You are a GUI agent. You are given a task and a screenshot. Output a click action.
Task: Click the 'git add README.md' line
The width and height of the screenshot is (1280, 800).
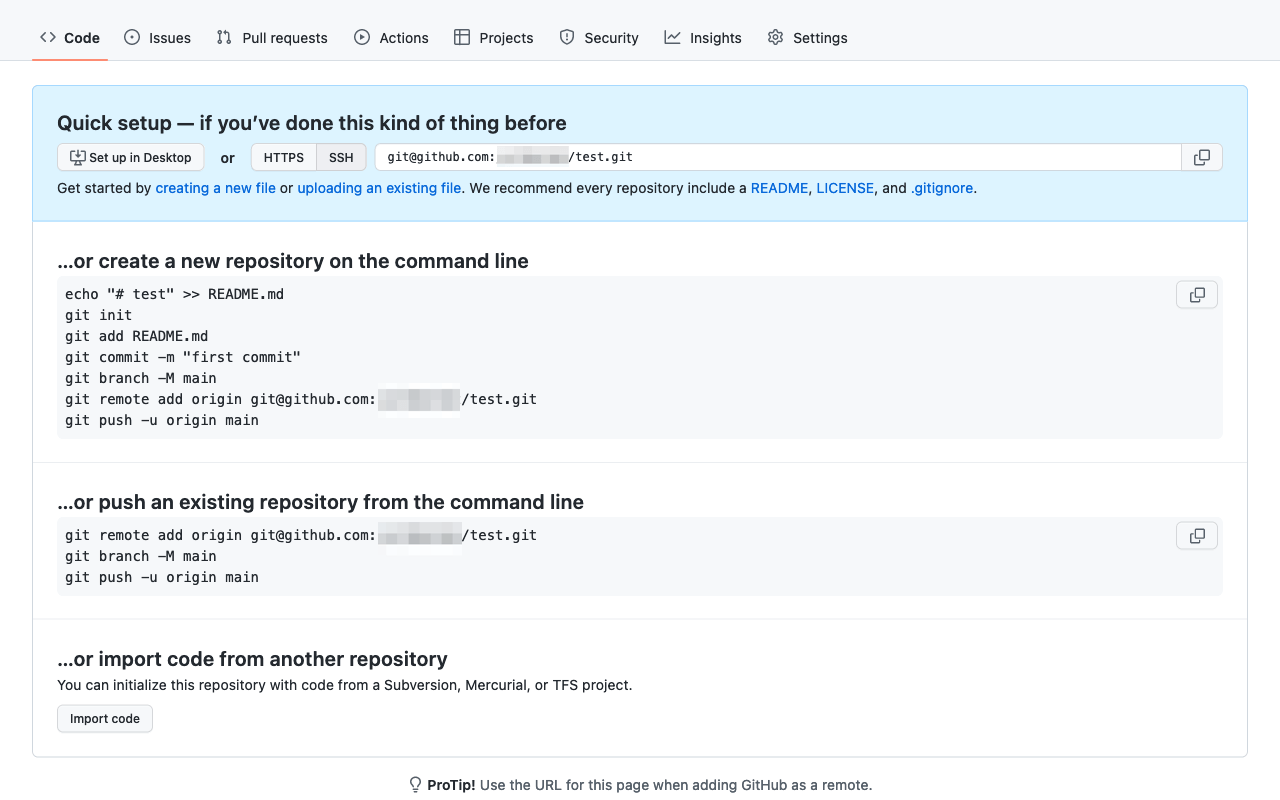(137, 336)
